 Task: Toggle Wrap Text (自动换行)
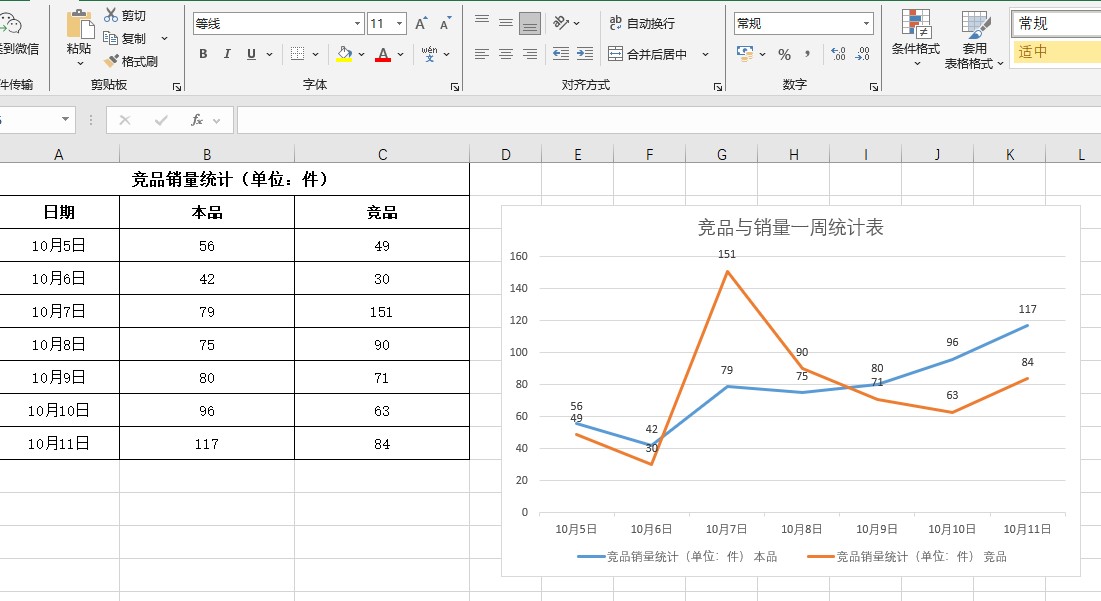pyautogui.click(x=642, y=23)
